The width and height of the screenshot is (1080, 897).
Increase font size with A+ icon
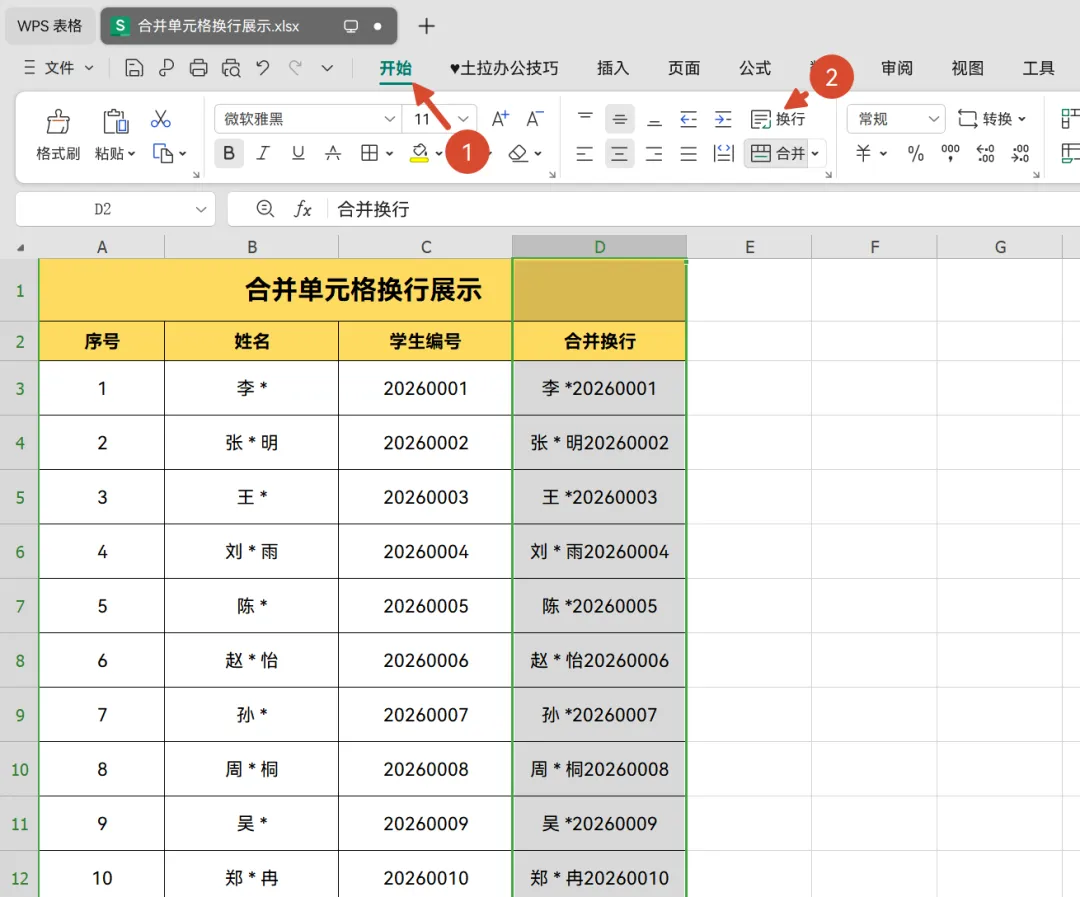[x=500, y=118]
